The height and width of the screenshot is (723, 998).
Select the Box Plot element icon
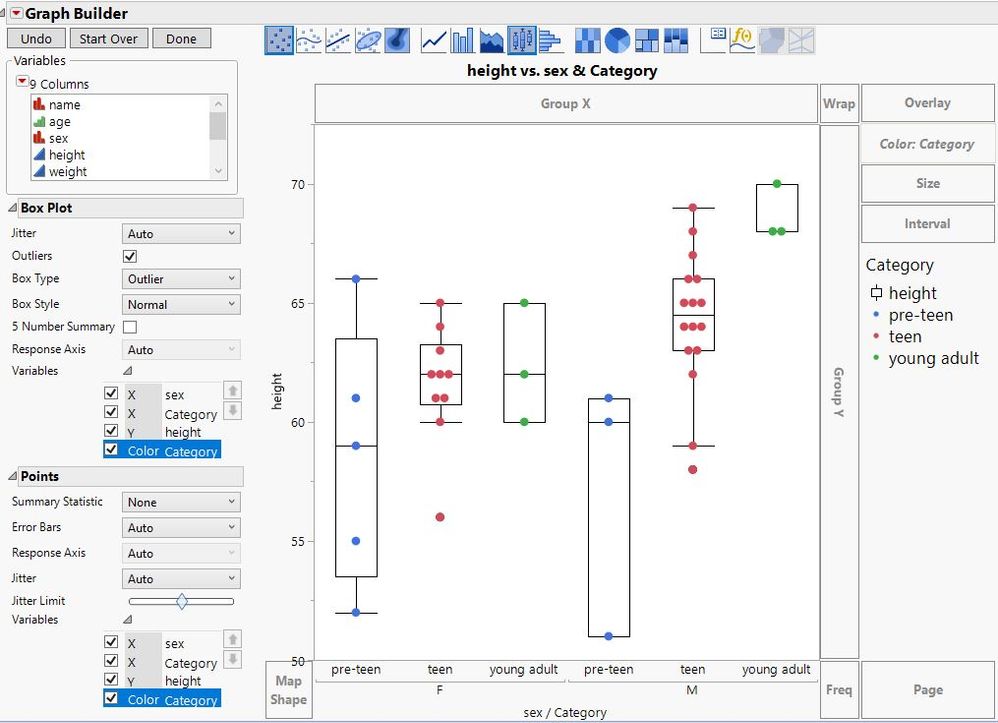[519, 40]
